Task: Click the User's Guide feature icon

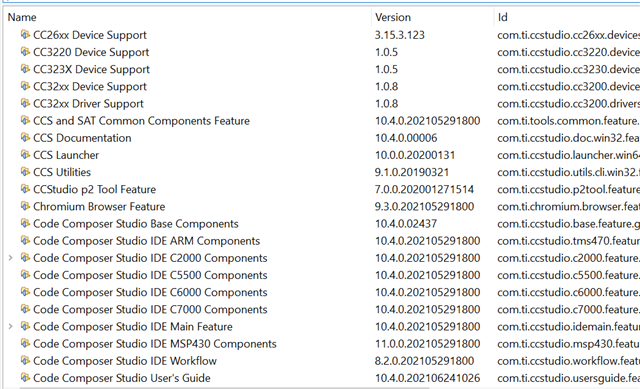Action: [25, 378]
